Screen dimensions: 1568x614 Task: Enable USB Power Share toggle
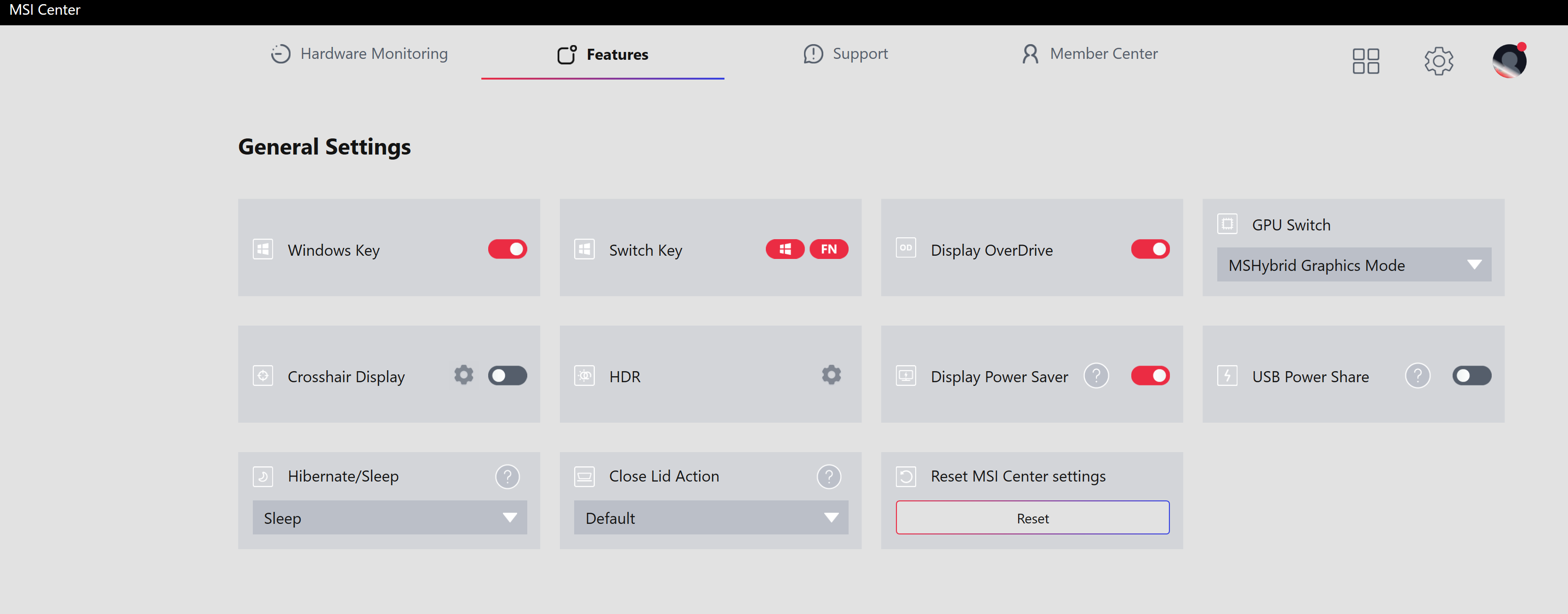[1471, 375]
